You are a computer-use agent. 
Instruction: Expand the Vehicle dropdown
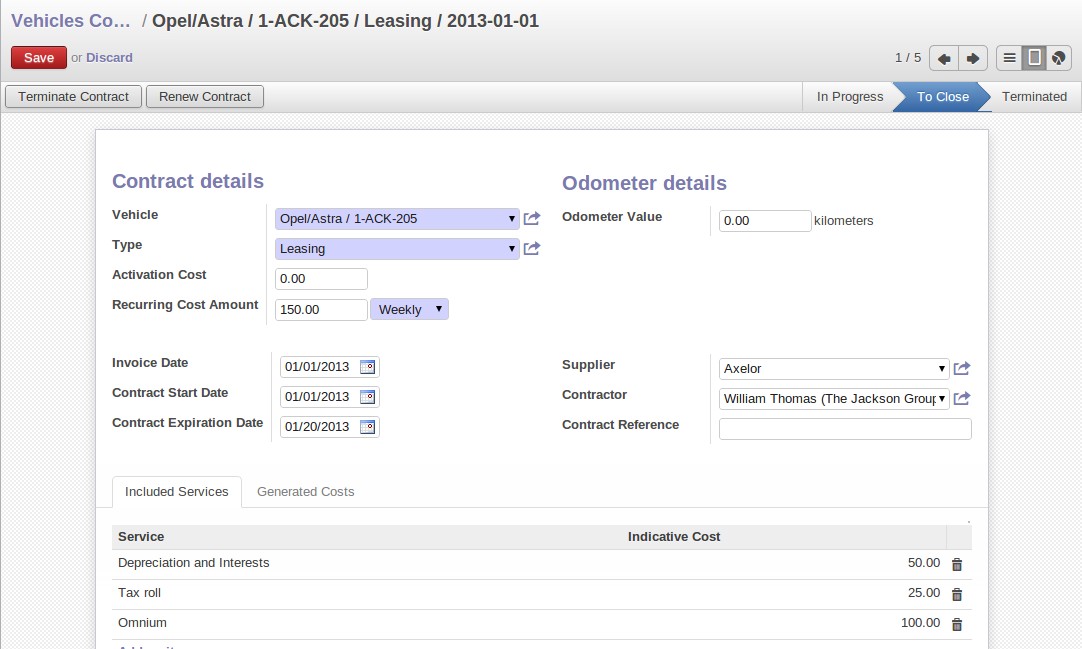pos(512,219)
